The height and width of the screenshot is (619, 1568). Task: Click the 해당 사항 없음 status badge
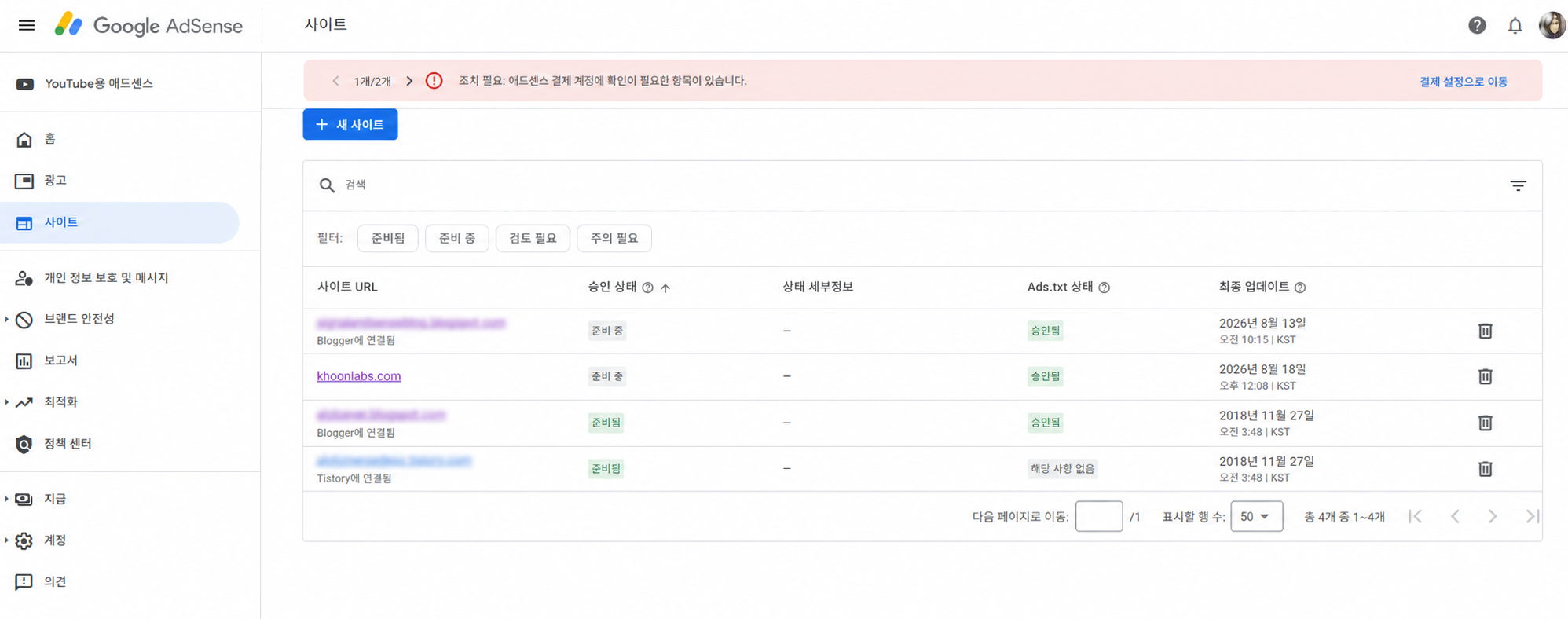coord(1062,468)
